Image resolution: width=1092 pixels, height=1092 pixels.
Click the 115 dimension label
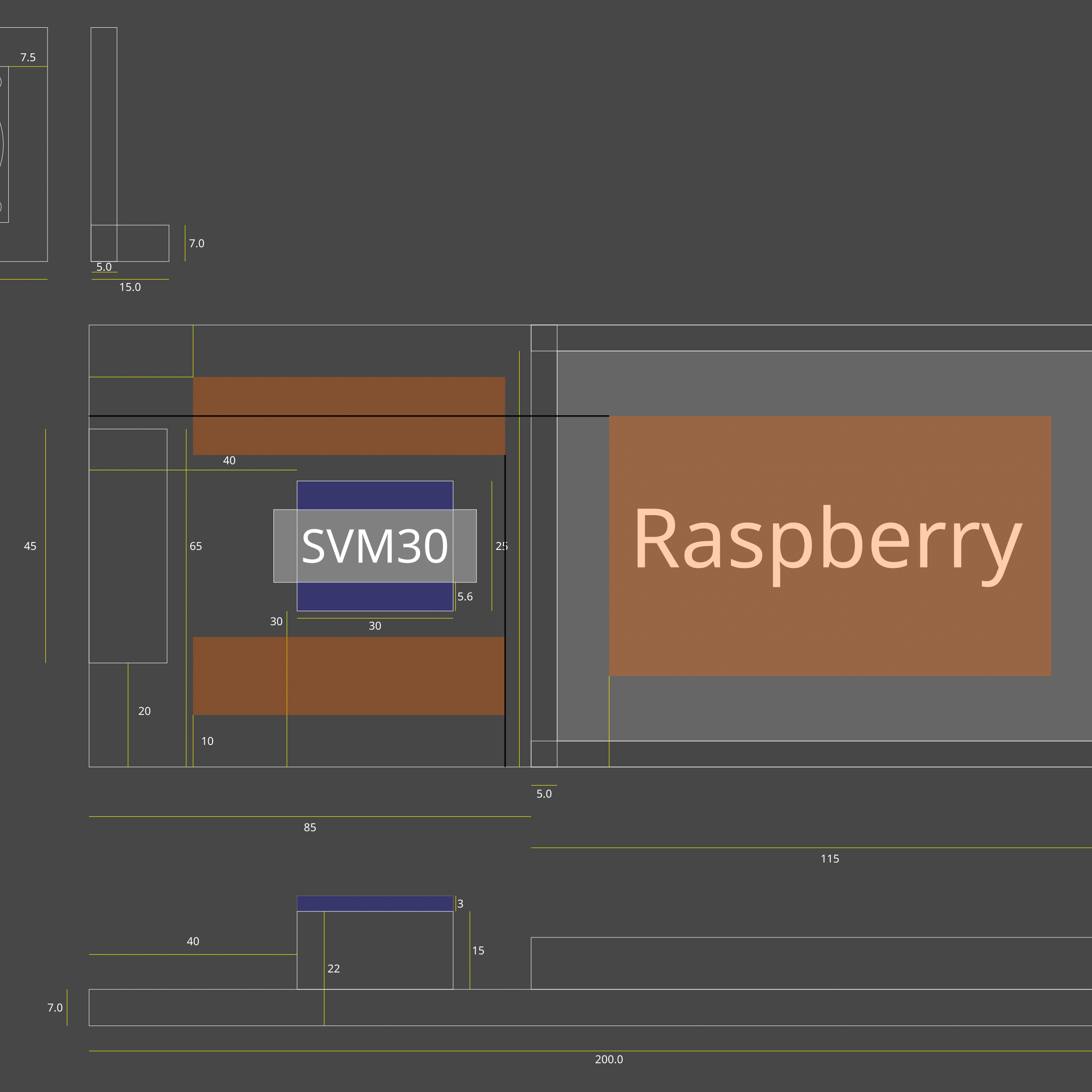point(830,859)
